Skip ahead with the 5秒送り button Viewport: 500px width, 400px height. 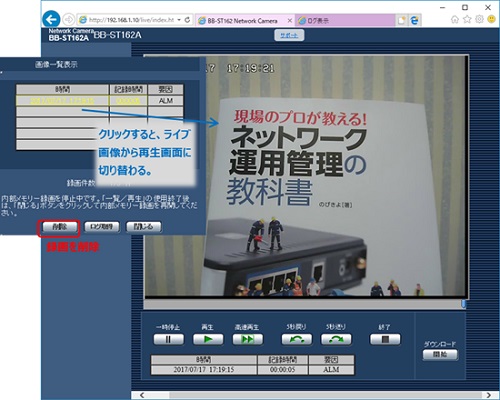coord(336,340)
